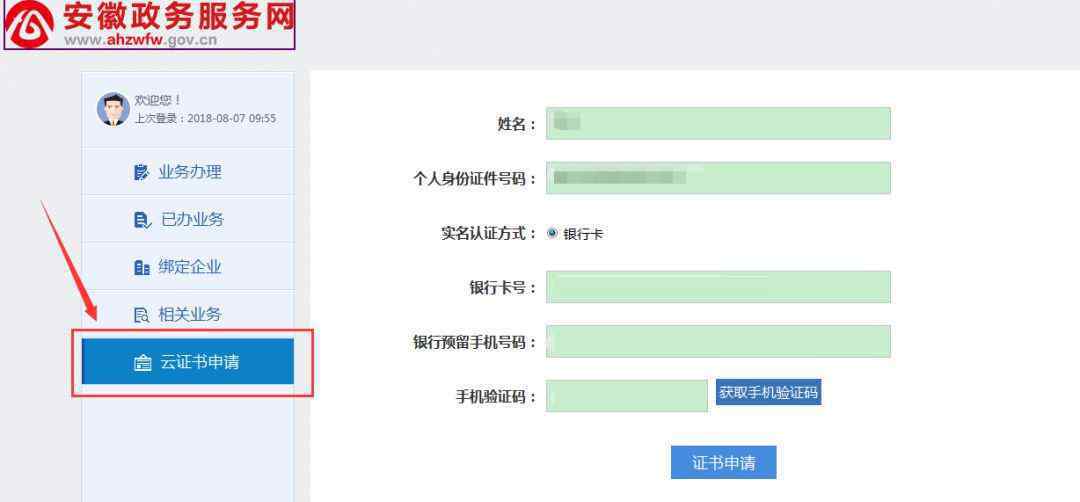Click into the 银行预留手机号码 field
1080x502 pixels.
[718, 342]
